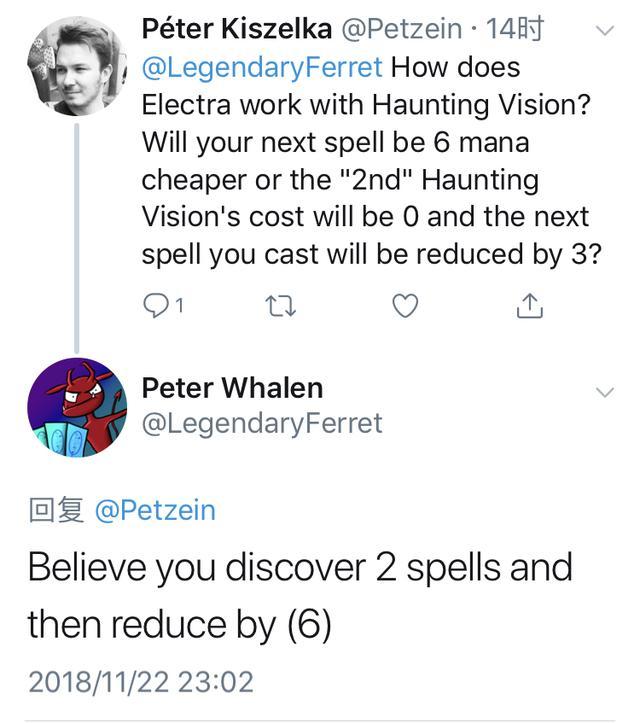Open Peter Whalen's red devil avatar
640x723 pixels.
[77, 407]
